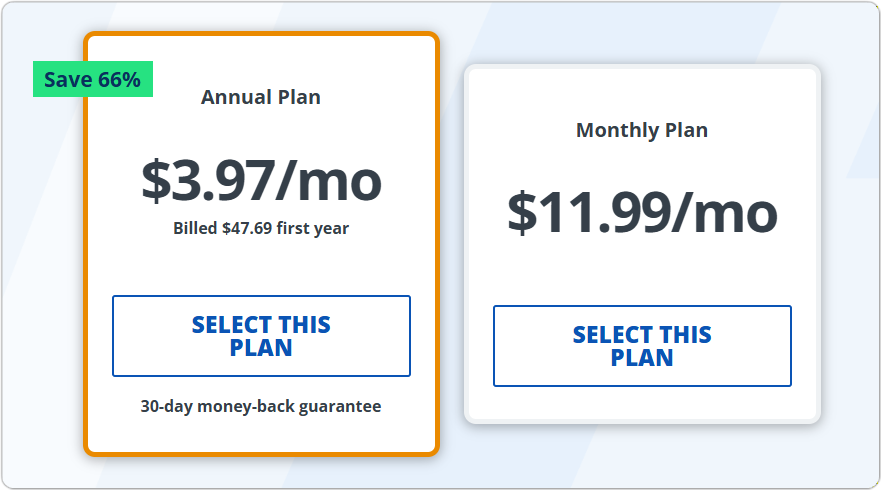This screenshot has width=881, height=490.
Task: Select the Annual Plan button
Action: coord(261,336)
